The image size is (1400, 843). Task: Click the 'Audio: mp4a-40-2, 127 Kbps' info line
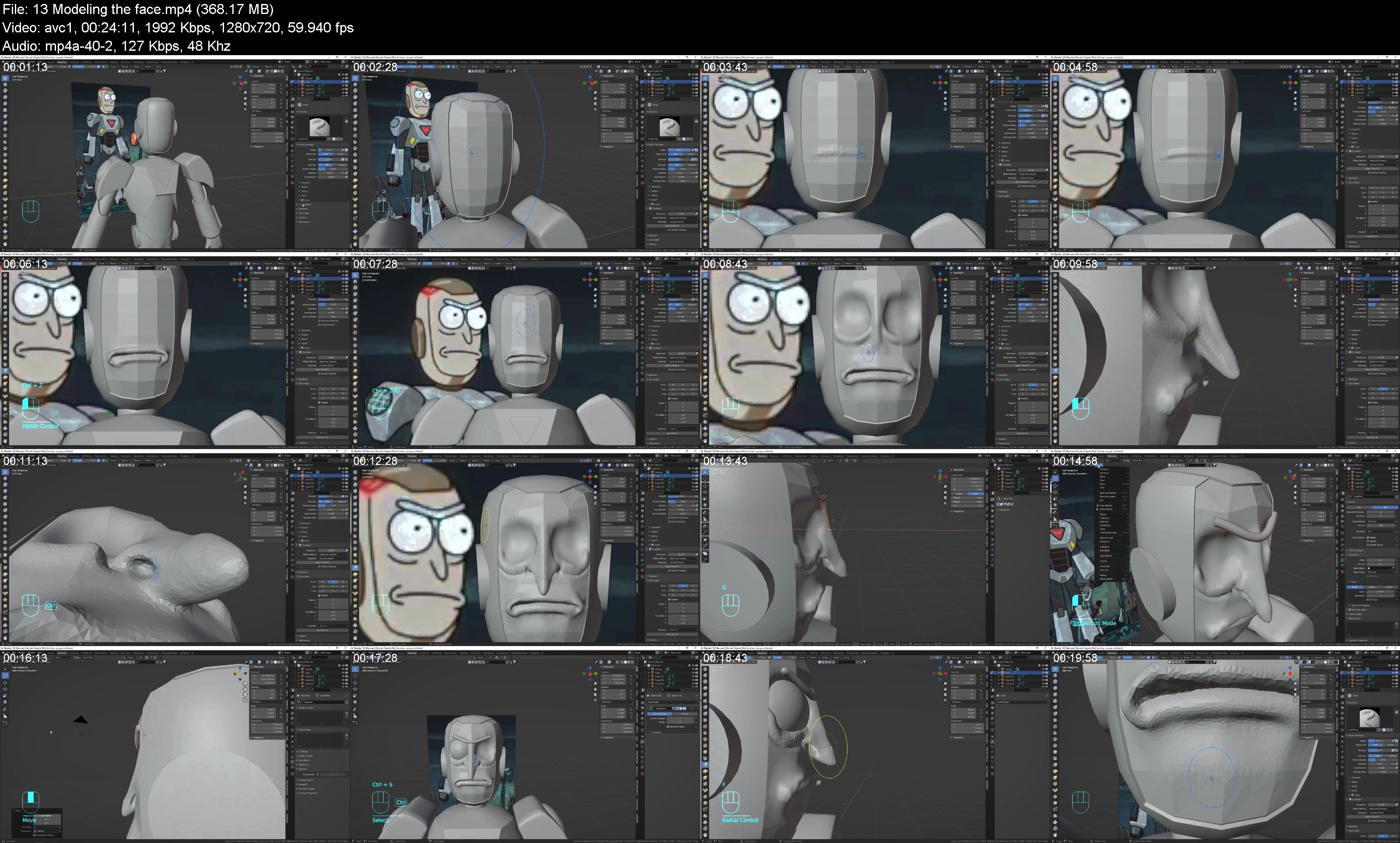tap(116, 46)
